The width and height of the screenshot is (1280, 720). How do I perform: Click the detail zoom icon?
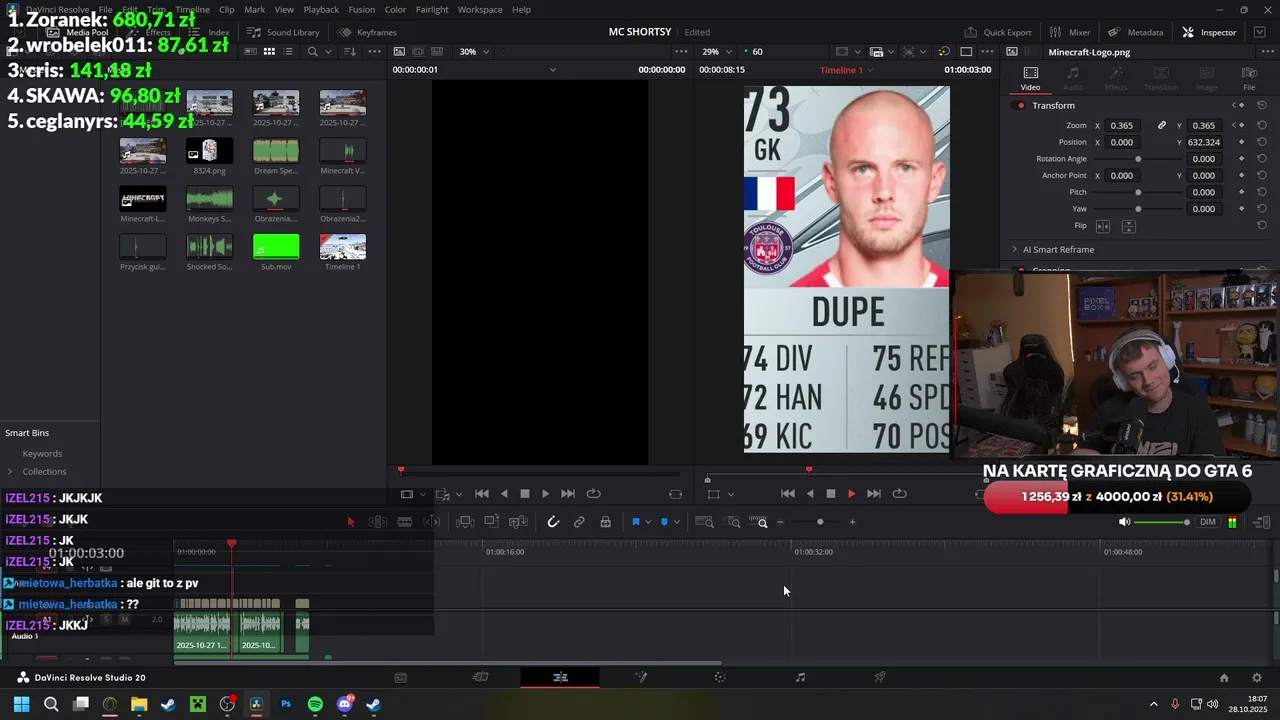733,522
